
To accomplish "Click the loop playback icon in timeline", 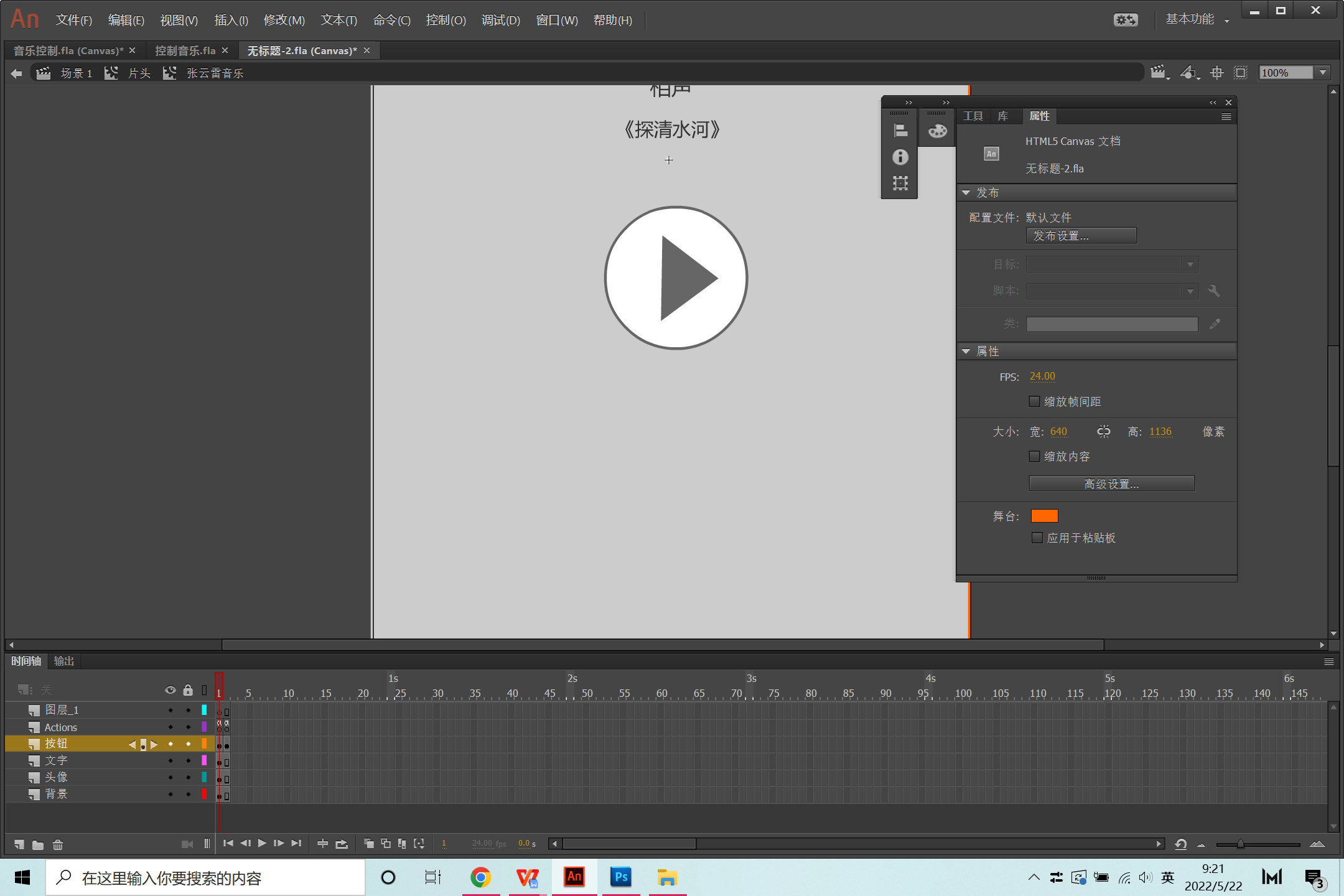I will pyautogui.click(x=342, y=844).
